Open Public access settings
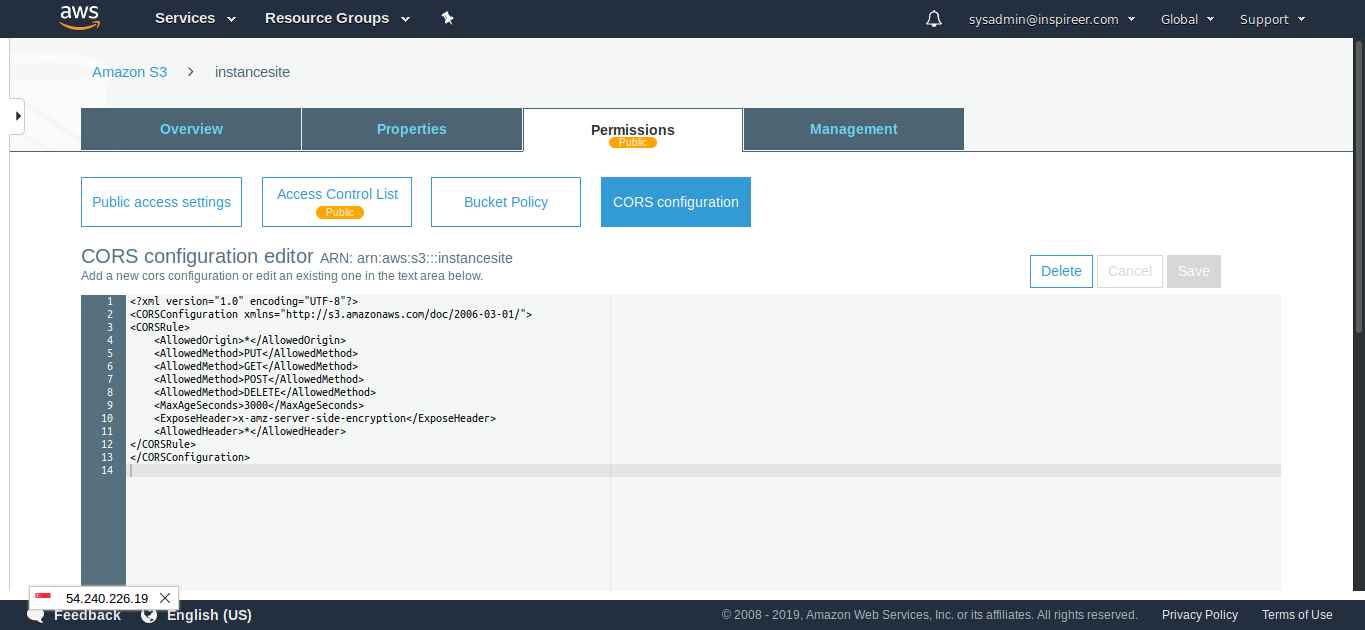This screenshot has width=1365, height=630. pos(161,202)
